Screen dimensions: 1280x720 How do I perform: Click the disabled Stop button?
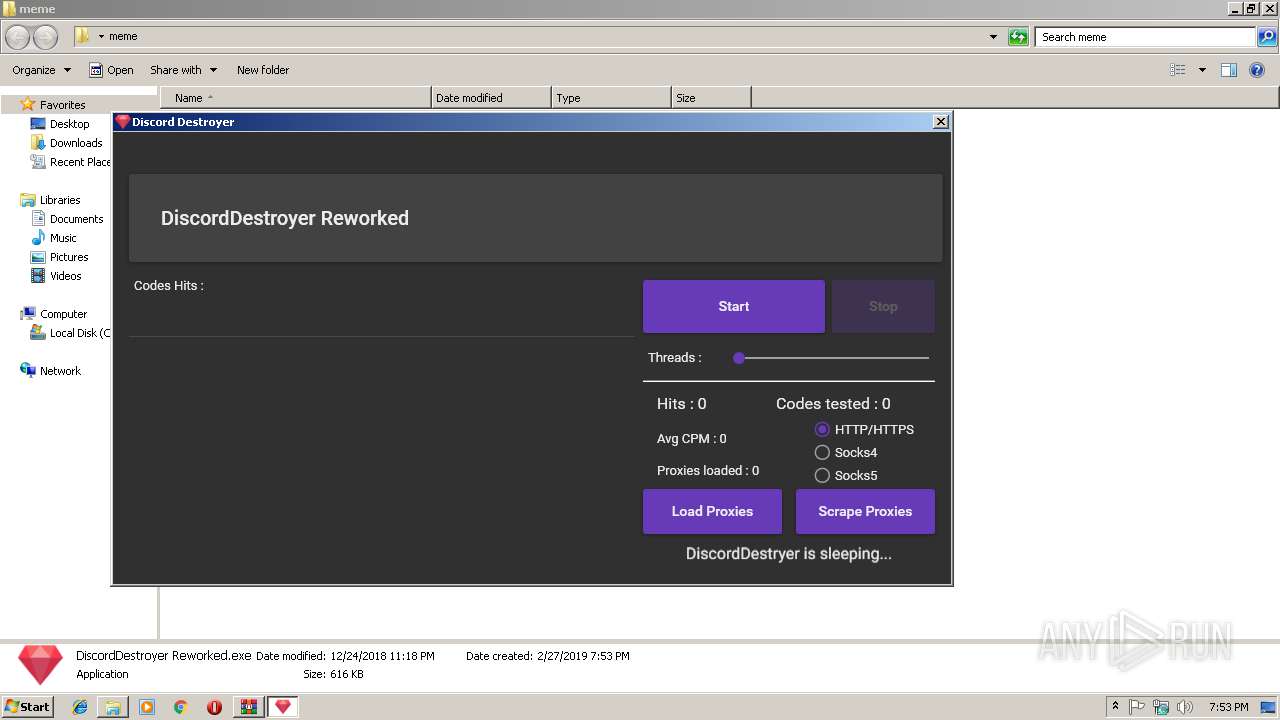click(883, 306)
